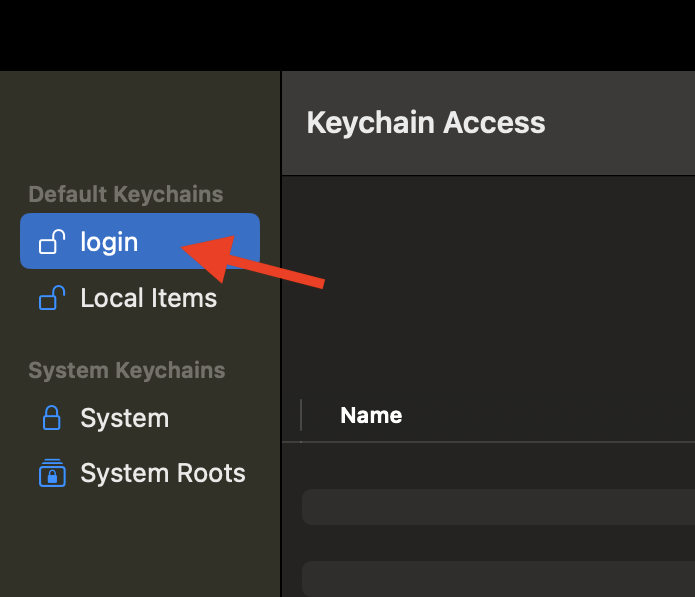Screen dimensions: 695x597
Task: Select the login keychain label
Action: click(x=109, y=242)
